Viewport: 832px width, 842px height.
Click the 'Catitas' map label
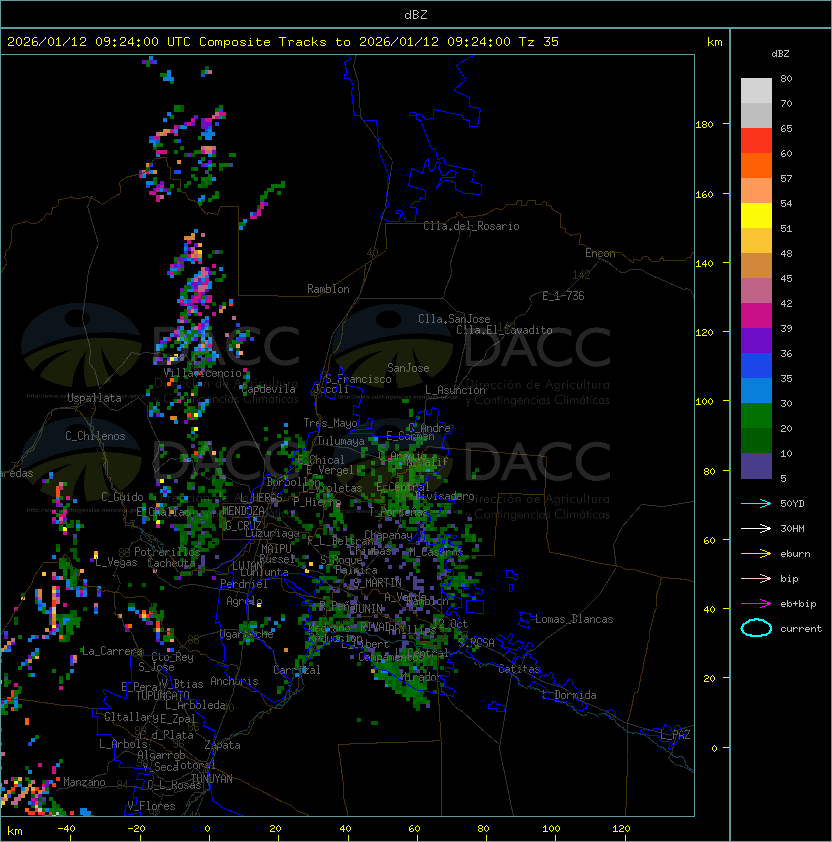tap(519, 669)
